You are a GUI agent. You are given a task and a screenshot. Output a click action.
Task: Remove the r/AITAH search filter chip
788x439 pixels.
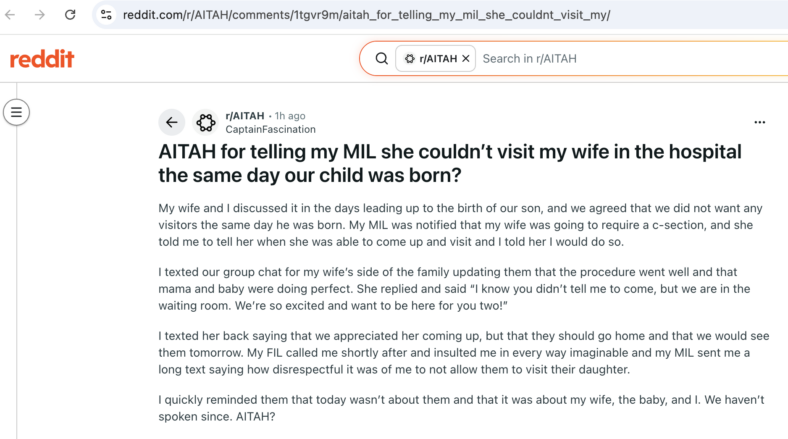pos(466,59)
